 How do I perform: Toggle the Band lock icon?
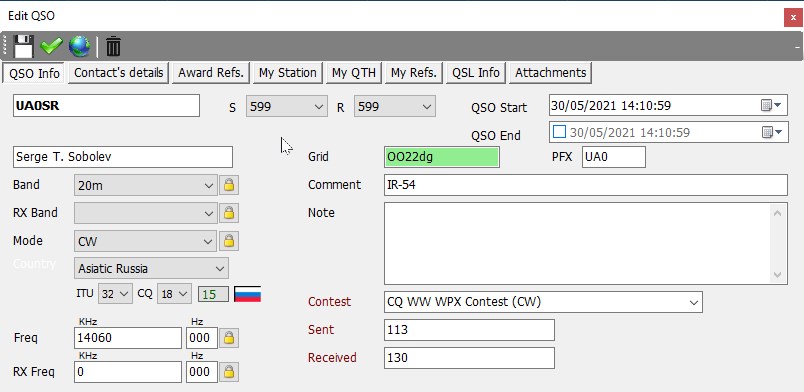[x=229, y=185]
